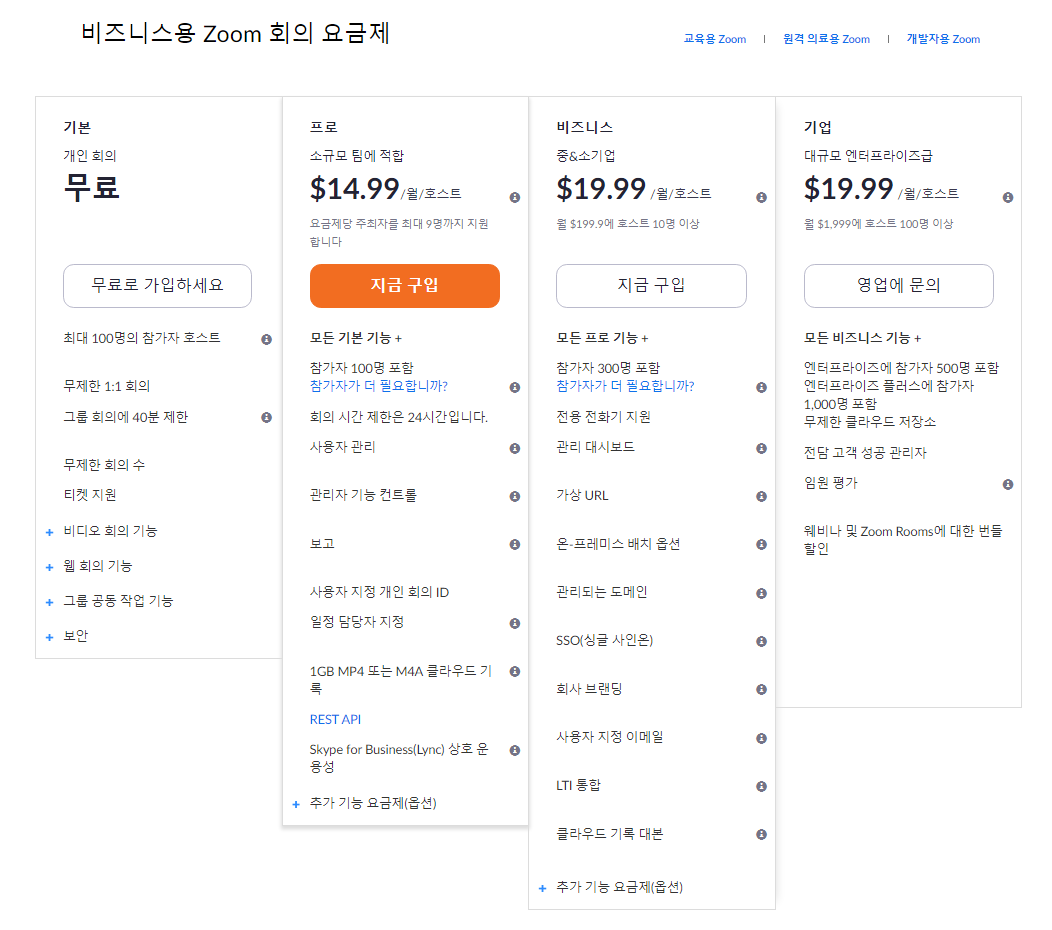
Task: Click info icon beside $14.99 프로 price
Action: point(515,197)
